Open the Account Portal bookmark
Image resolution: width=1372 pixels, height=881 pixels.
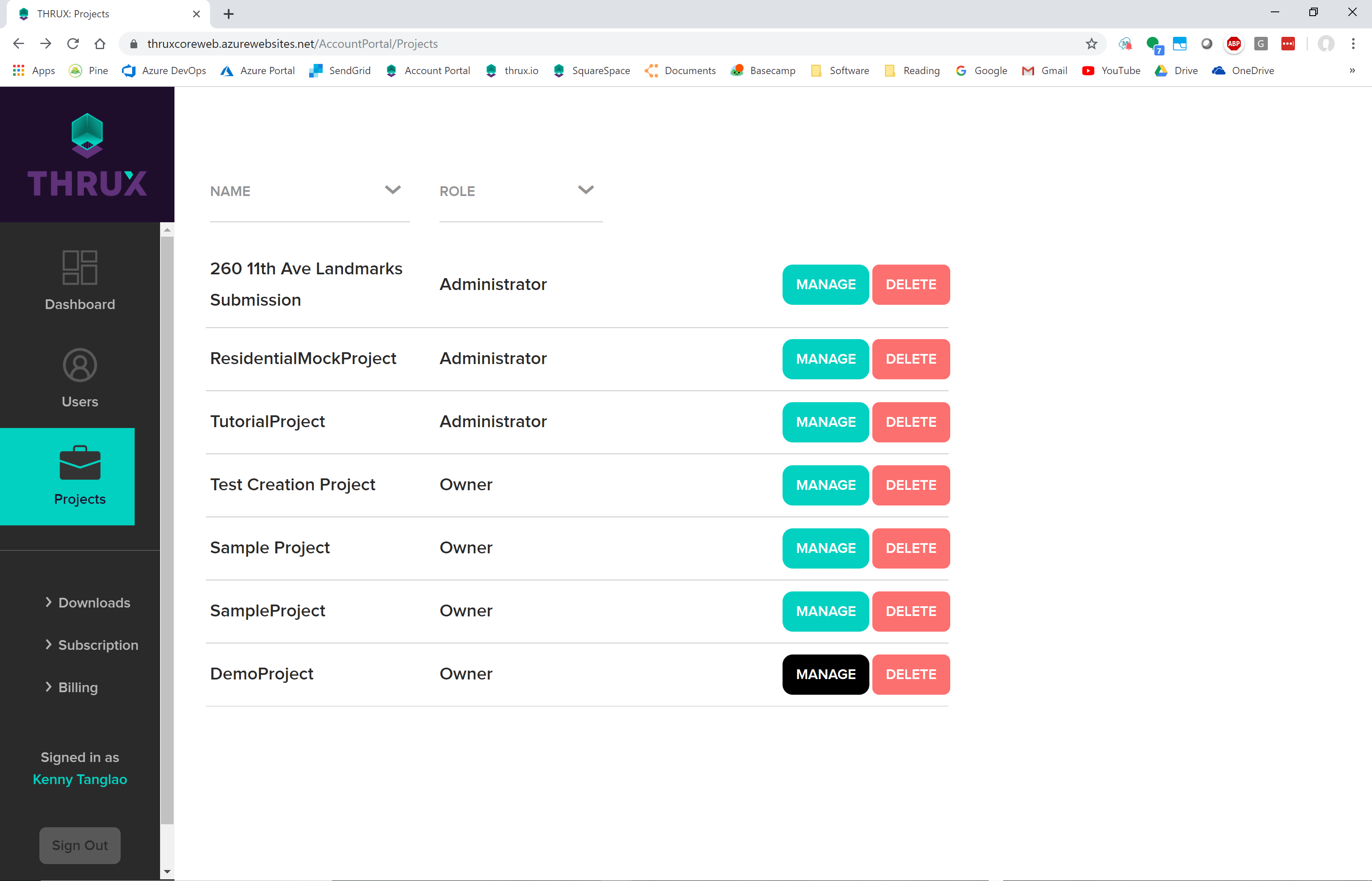(428, 70)
